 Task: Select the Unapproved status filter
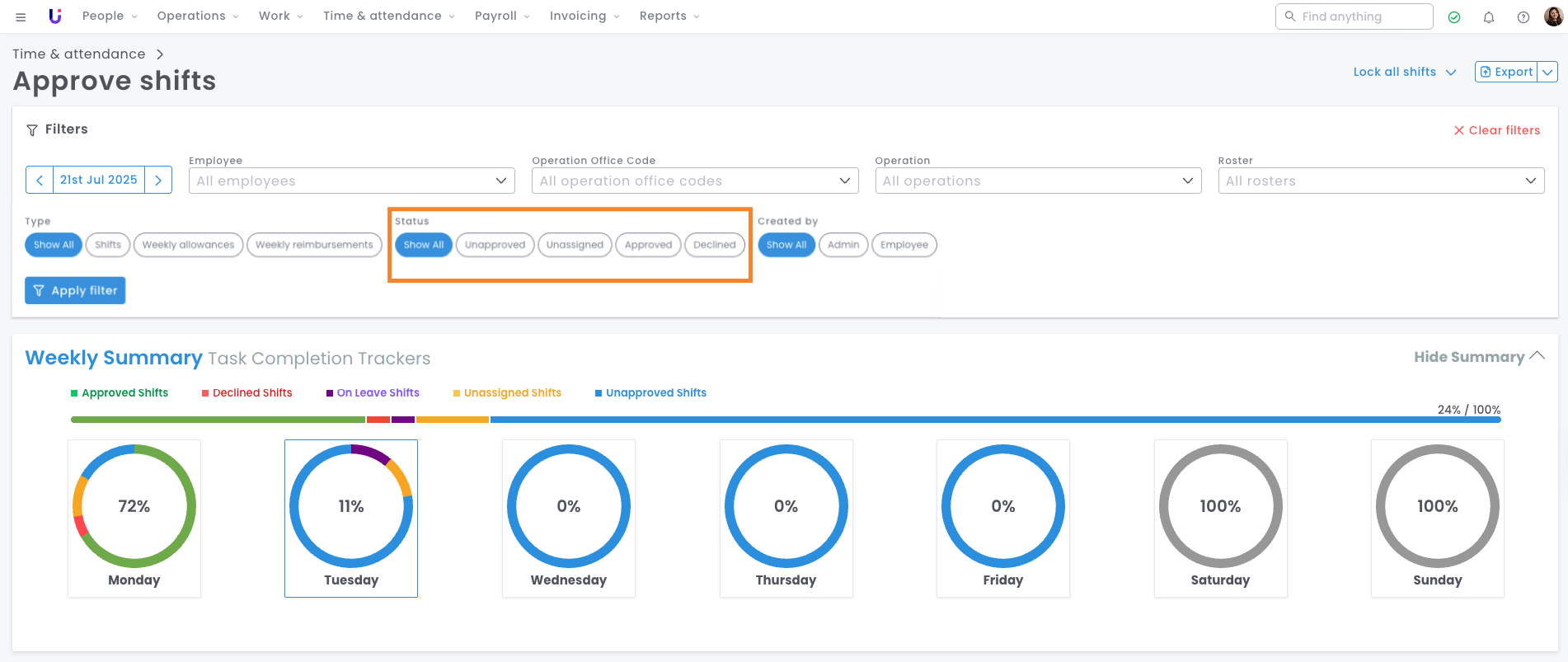click(x=495, y=245)
